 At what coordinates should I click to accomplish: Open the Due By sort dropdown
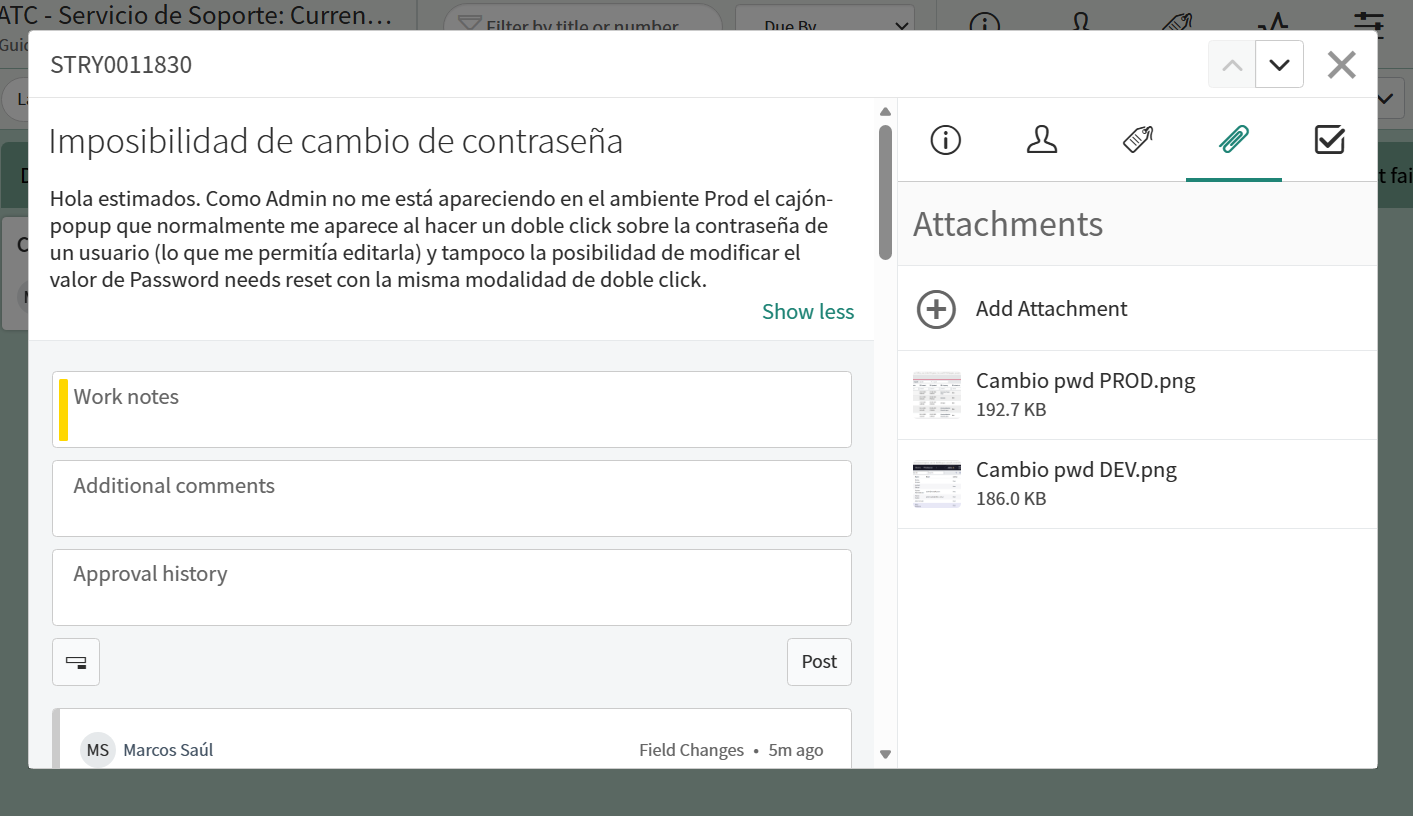point(825,26)
